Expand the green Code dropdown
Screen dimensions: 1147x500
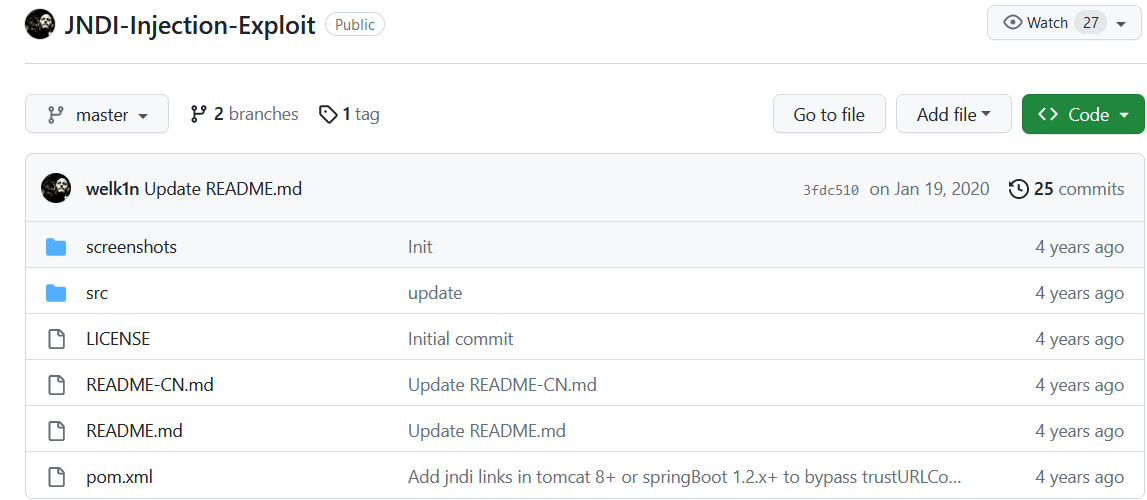(1083, 114)
